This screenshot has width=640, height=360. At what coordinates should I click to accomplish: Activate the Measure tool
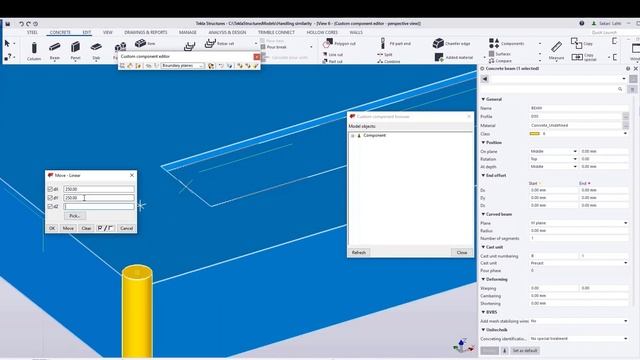(x=556, y=50)
